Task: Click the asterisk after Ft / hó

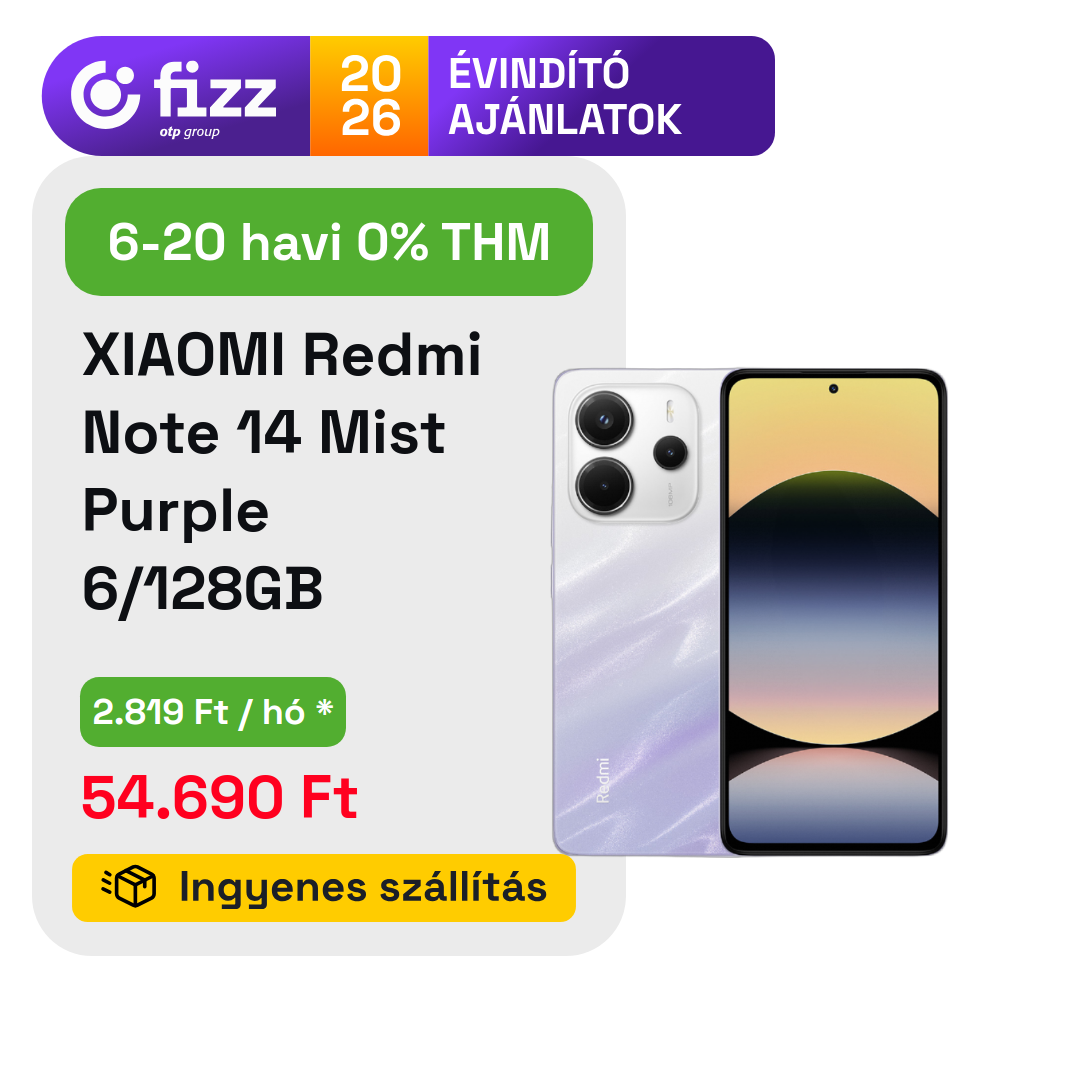Action: pyautogui.click(x=324, y=706)
